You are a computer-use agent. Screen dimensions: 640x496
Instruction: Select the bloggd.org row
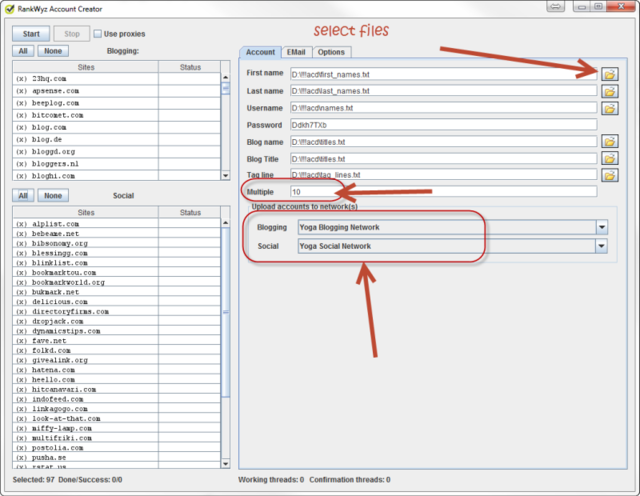click(x=116, y=151)
